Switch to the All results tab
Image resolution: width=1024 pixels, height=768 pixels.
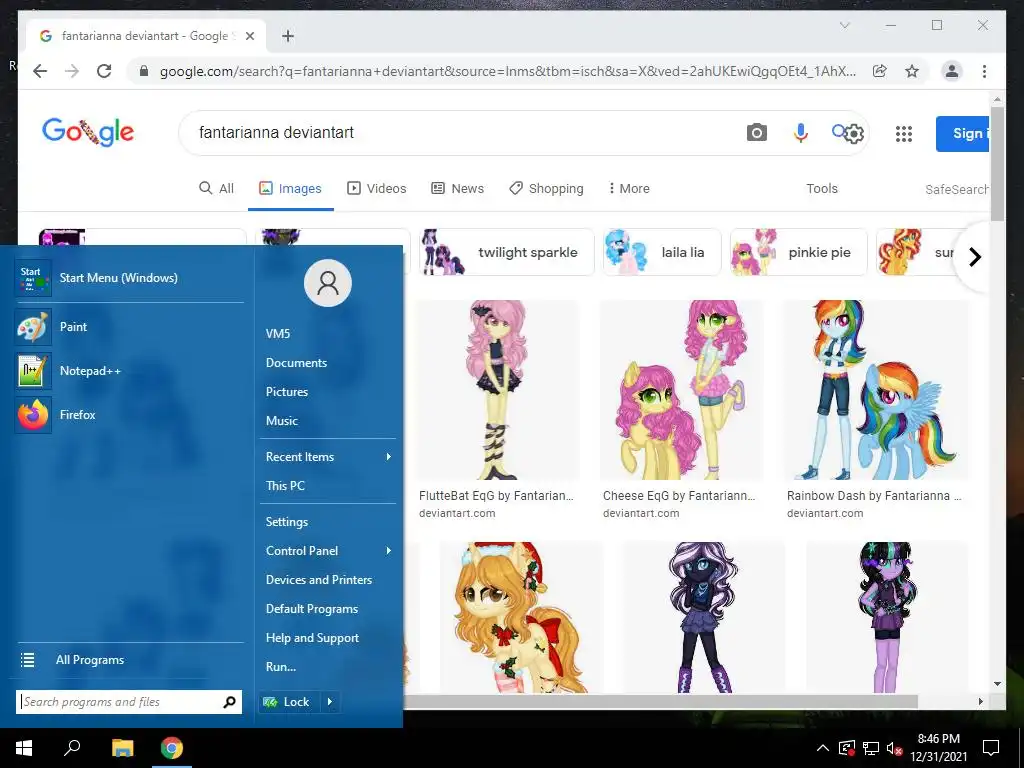[x=216, y=188]
